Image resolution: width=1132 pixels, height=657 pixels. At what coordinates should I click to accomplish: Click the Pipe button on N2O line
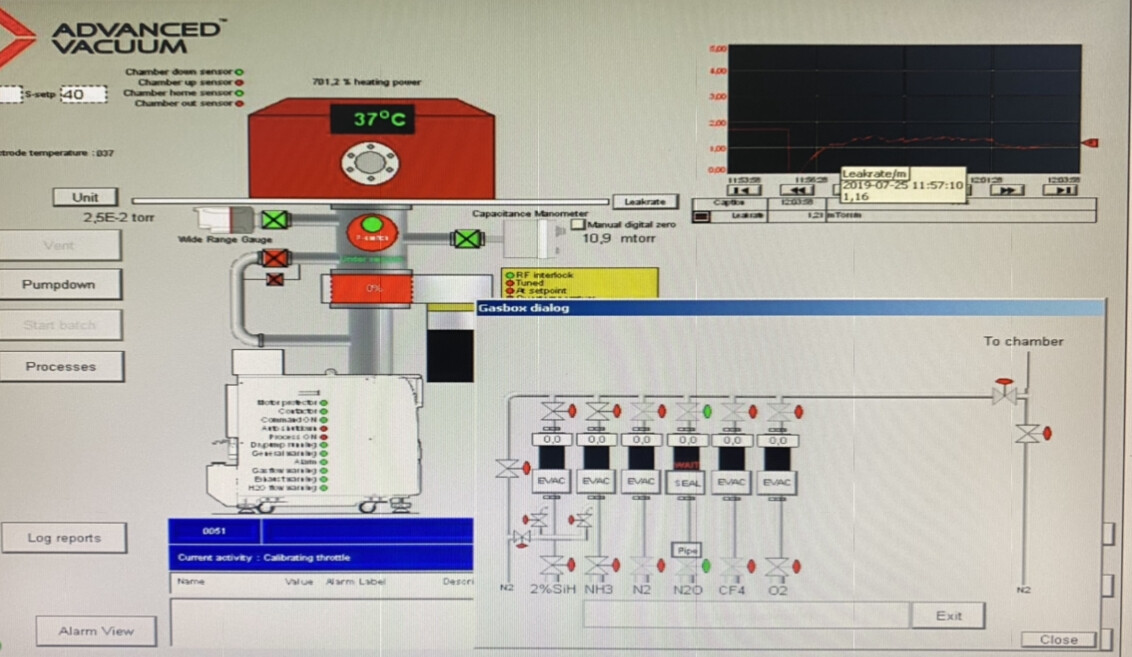click(x=687, y=551)
